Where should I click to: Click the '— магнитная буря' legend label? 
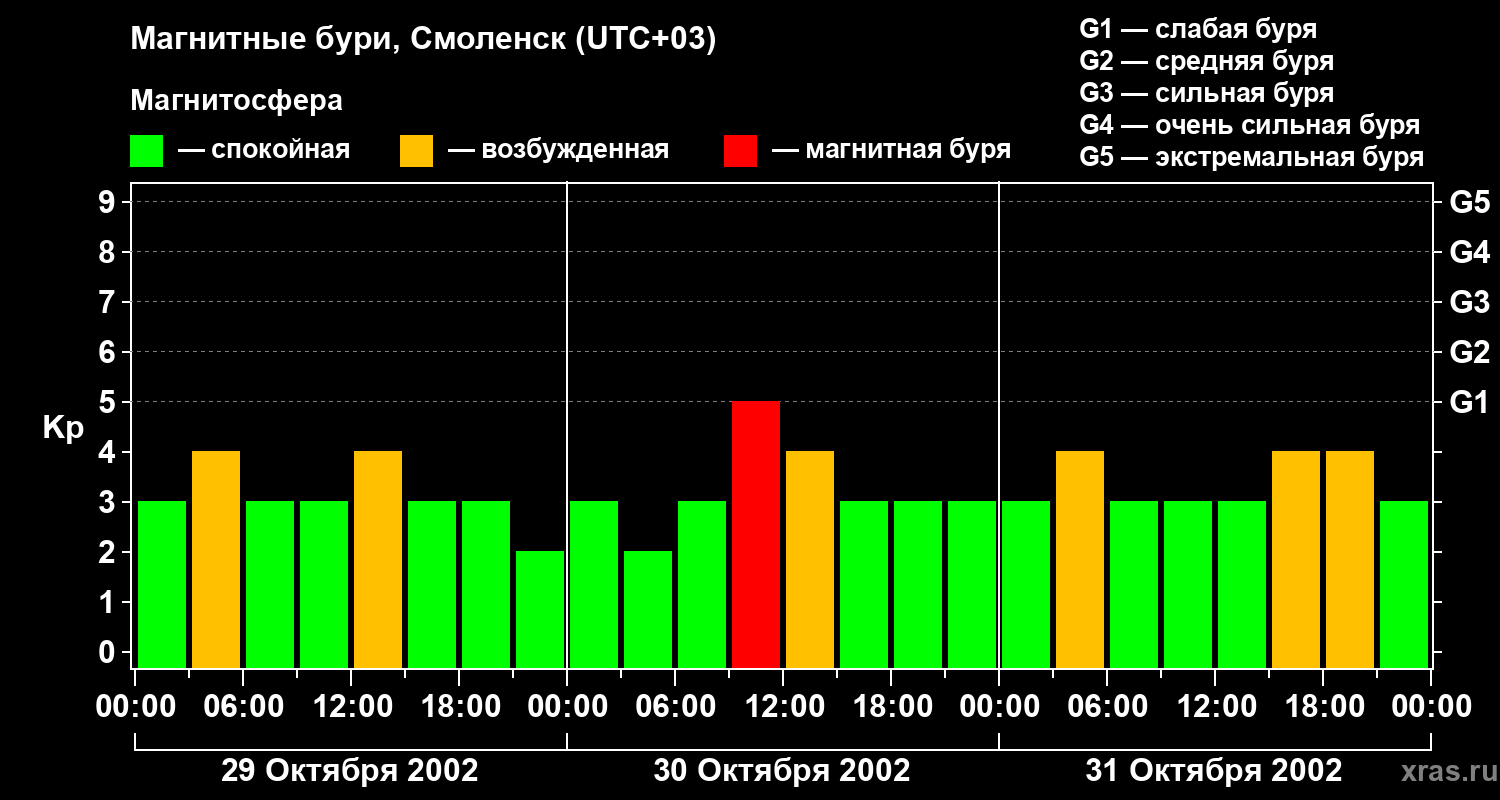click(x=891, y=151)
